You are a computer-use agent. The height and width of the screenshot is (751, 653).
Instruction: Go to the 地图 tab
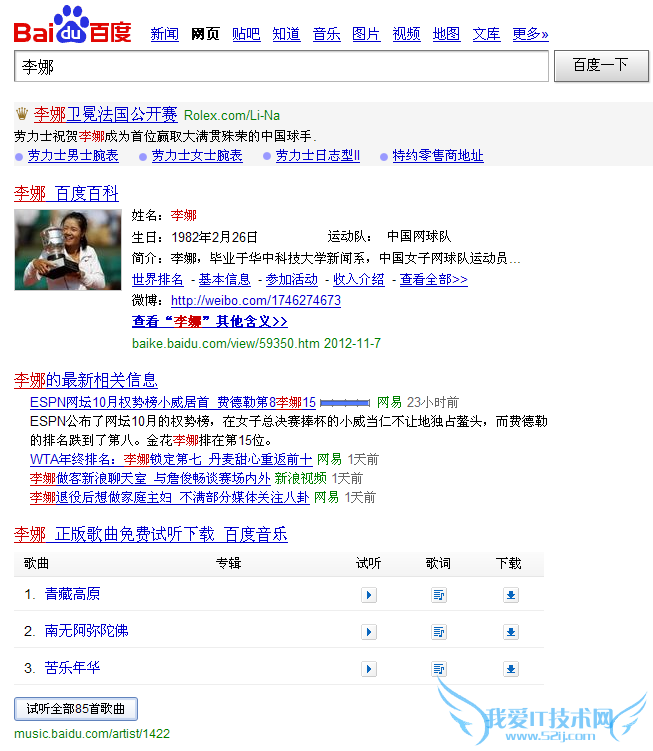[446, 34]
